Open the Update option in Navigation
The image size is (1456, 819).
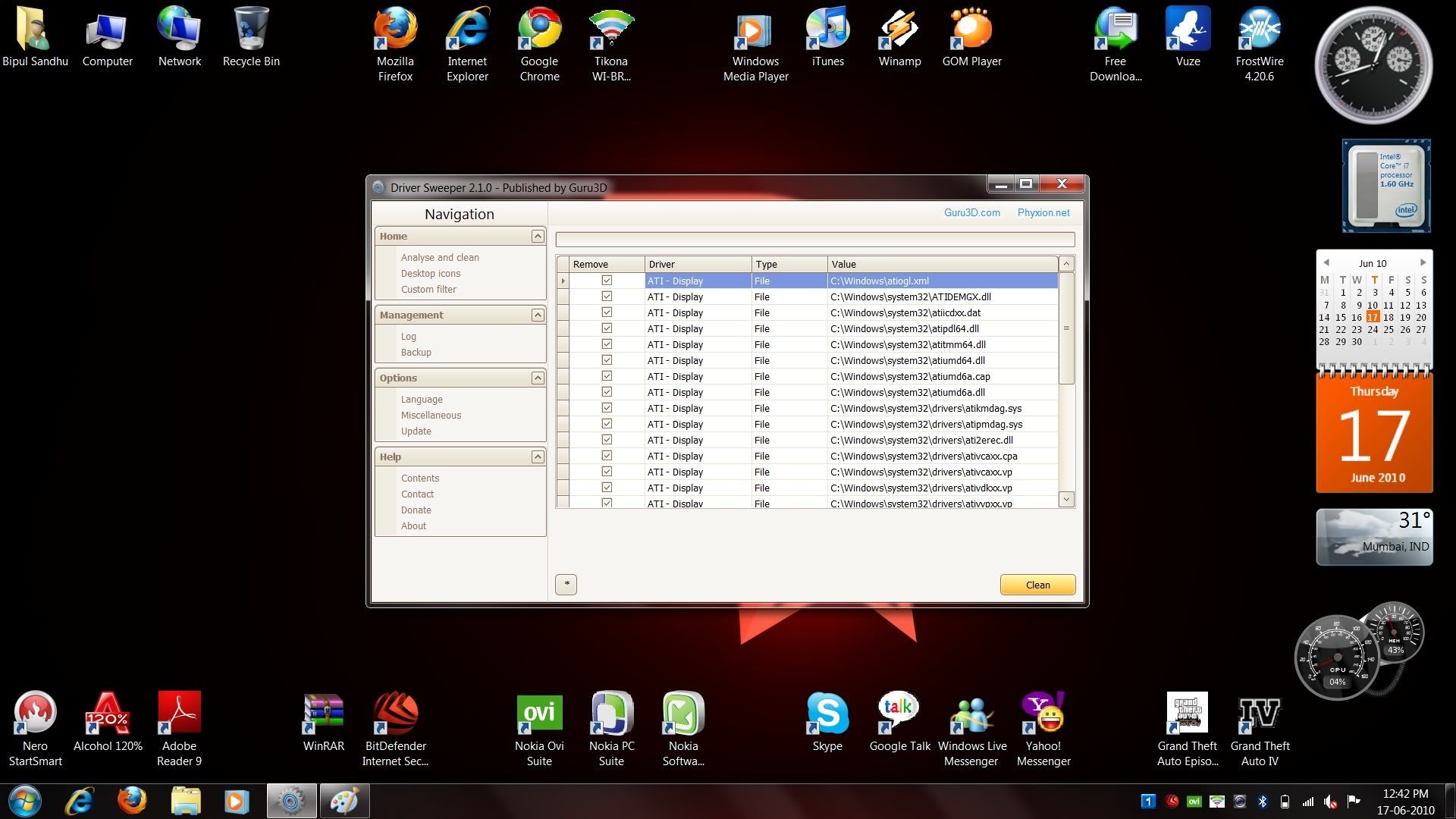tap(416, 431)
